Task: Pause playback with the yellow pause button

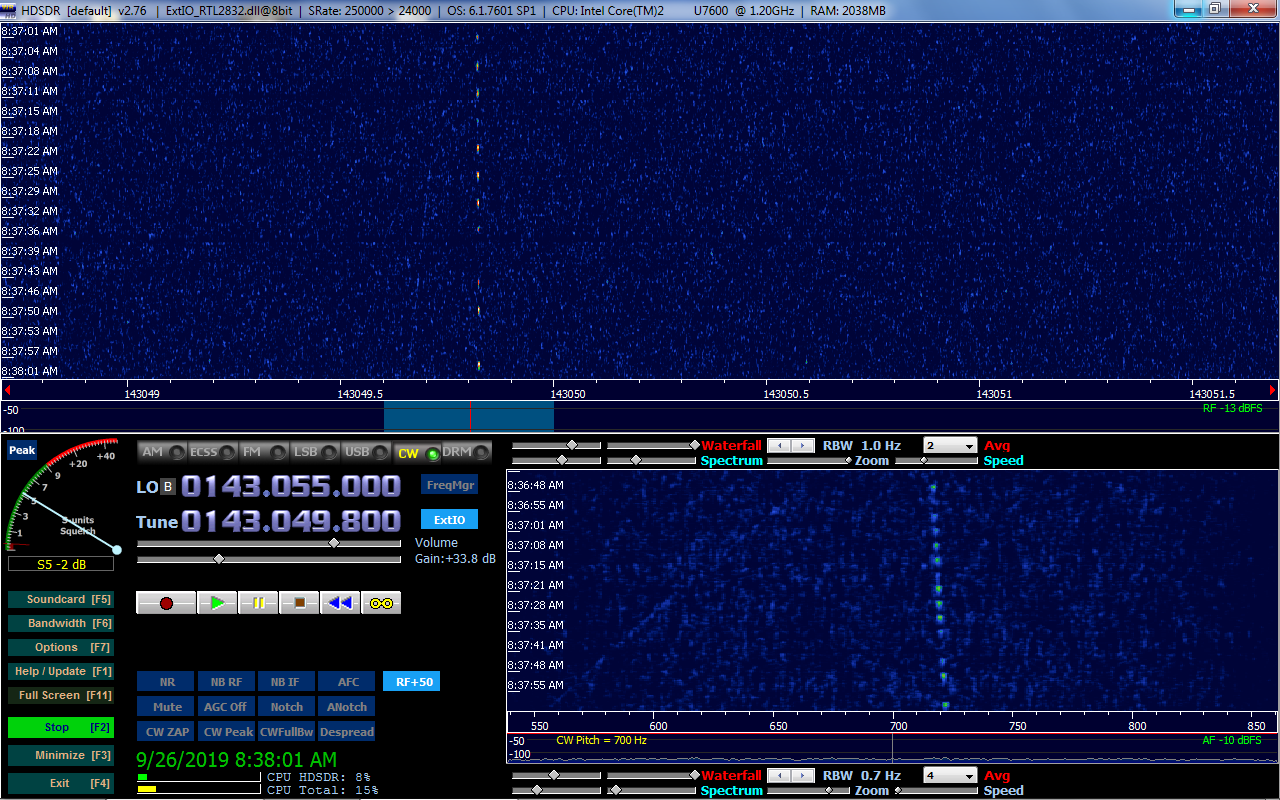Action: tap(258, 603)
